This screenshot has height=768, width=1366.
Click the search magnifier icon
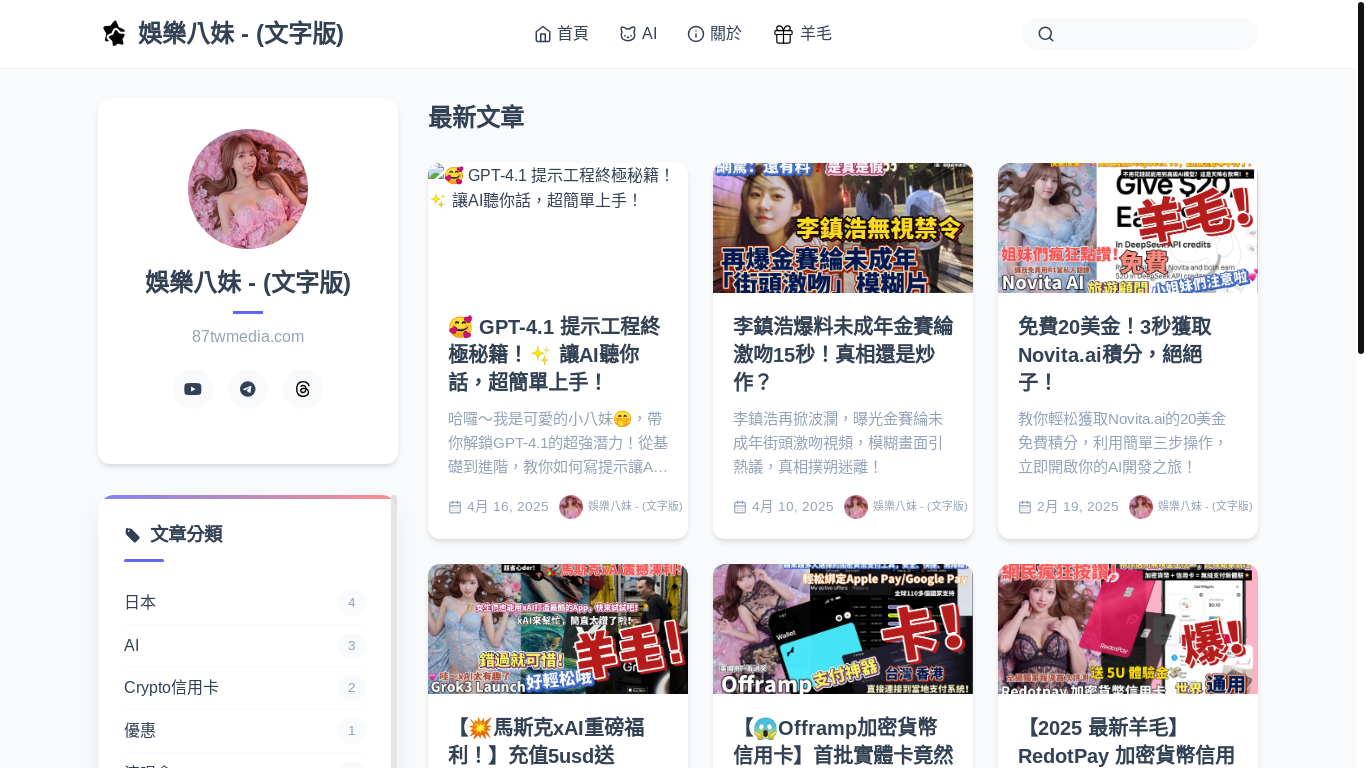coord(1046,34)
